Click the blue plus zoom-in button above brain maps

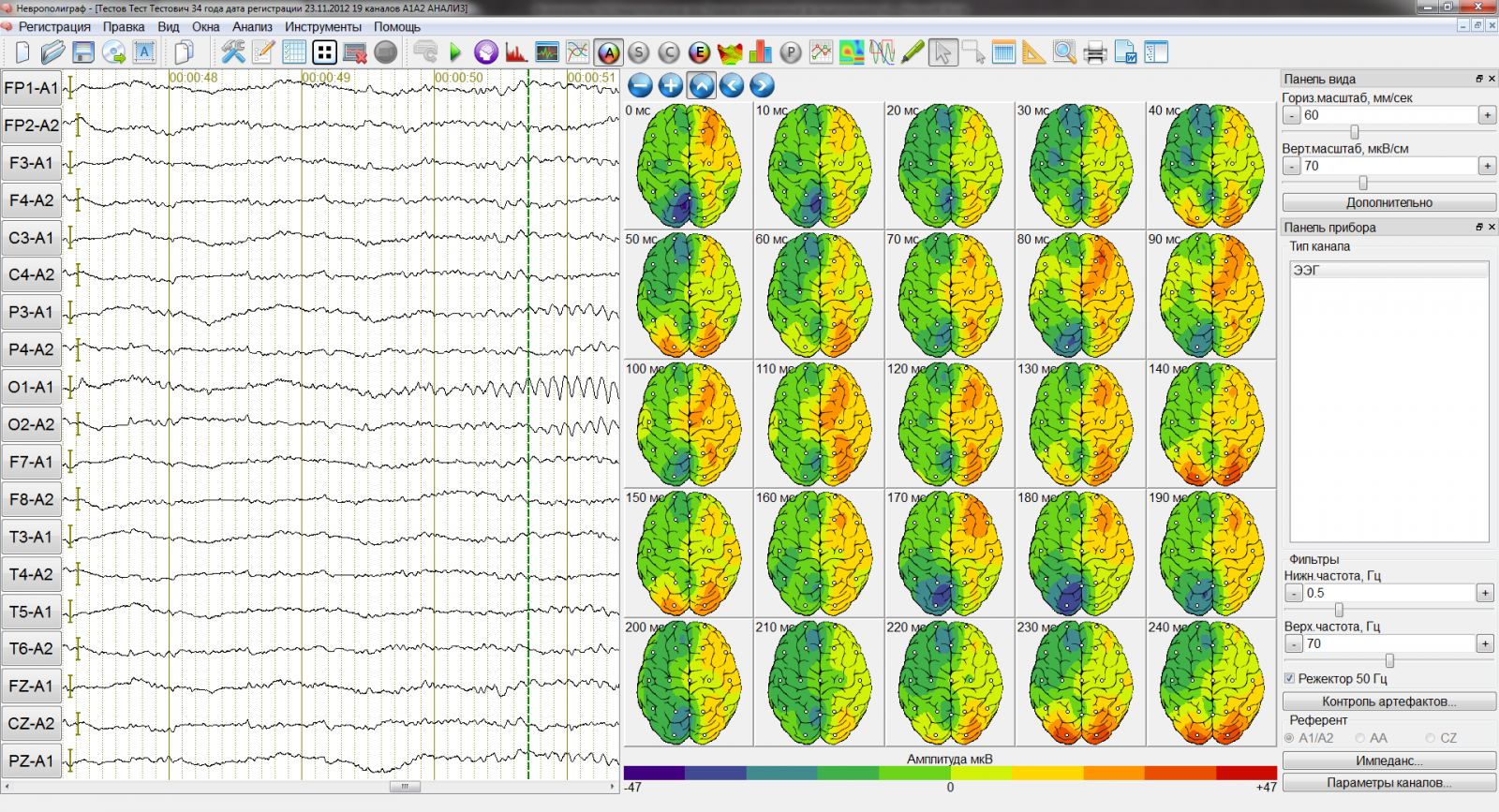[x=671, y=86]
